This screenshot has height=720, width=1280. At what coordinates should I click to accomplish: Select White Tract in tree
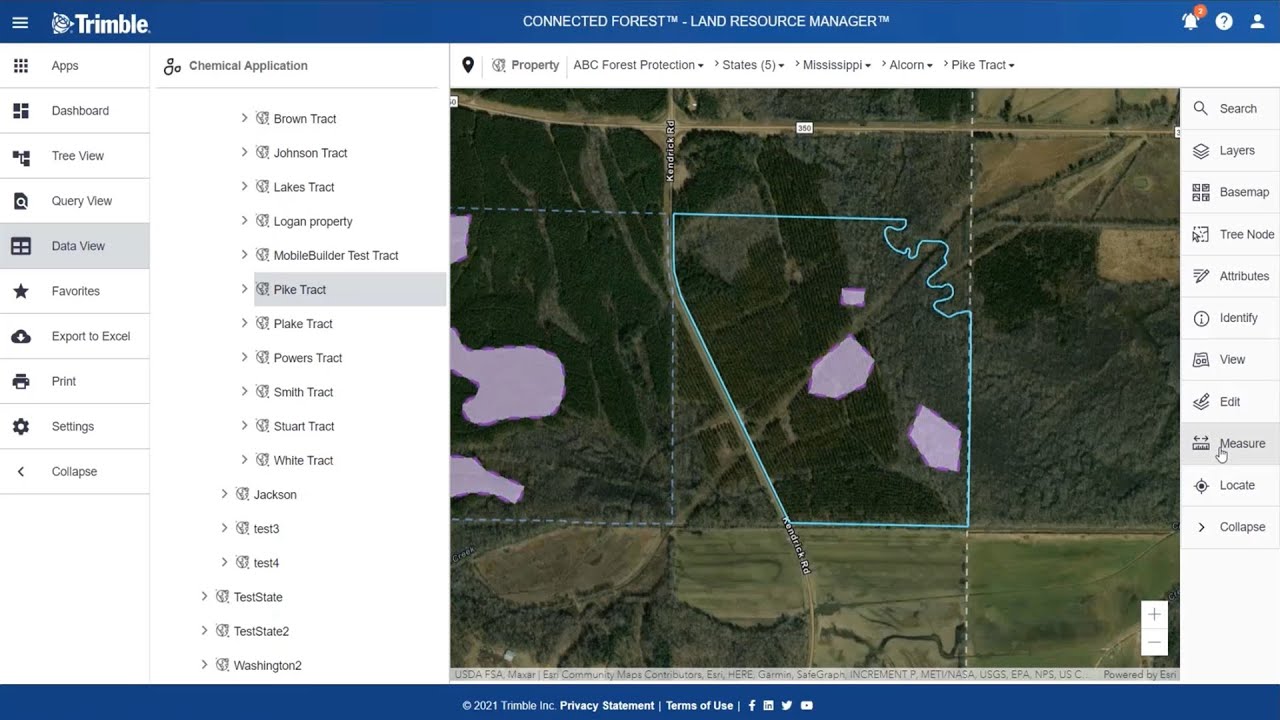(303, 460)
